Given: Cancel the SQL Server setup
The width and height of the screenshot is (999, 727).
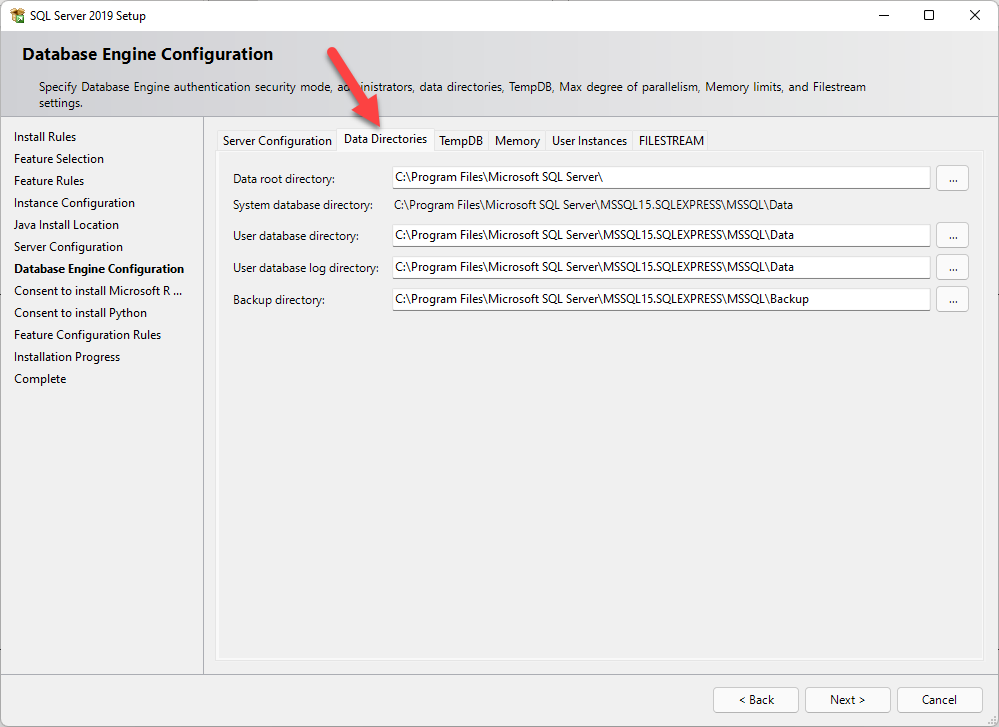Looking at the screenshot, I should [x=939, y=700].
